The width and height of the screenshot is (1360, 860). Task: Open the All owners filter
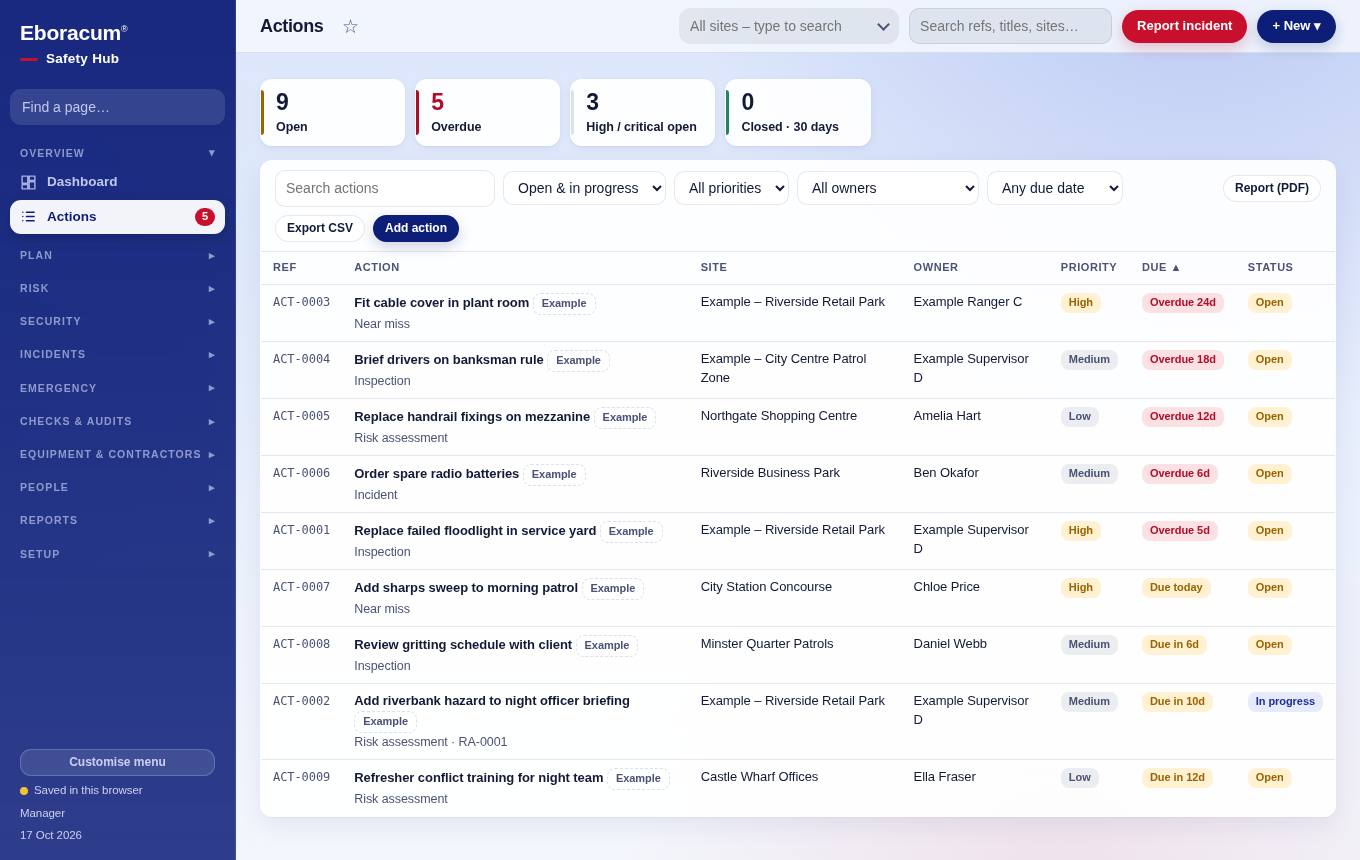888,188
